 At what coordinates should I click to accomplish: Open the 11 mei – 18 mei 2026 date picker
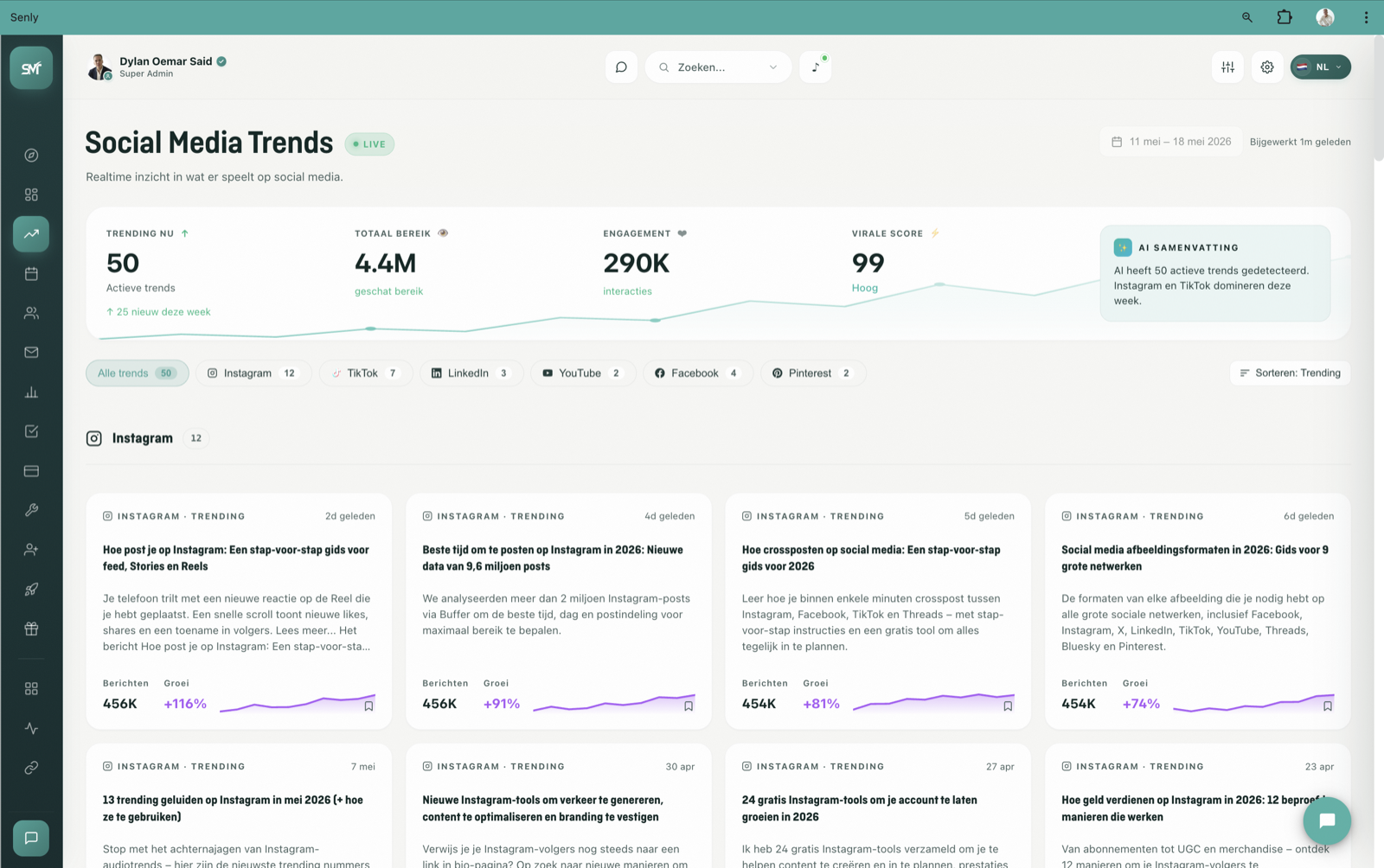coord(1171,142)
